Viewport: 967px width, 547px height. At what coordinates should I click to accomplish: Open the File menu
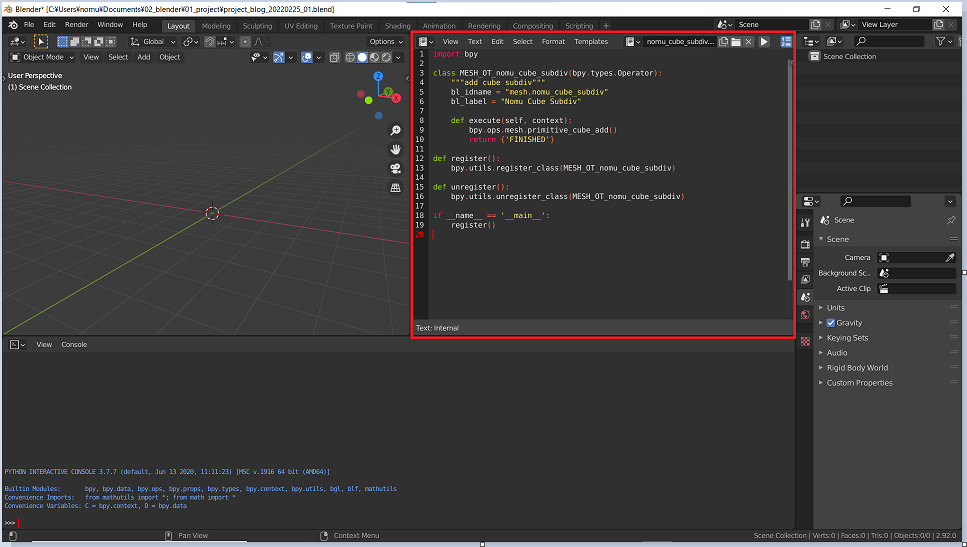click(x=29, y=25)
